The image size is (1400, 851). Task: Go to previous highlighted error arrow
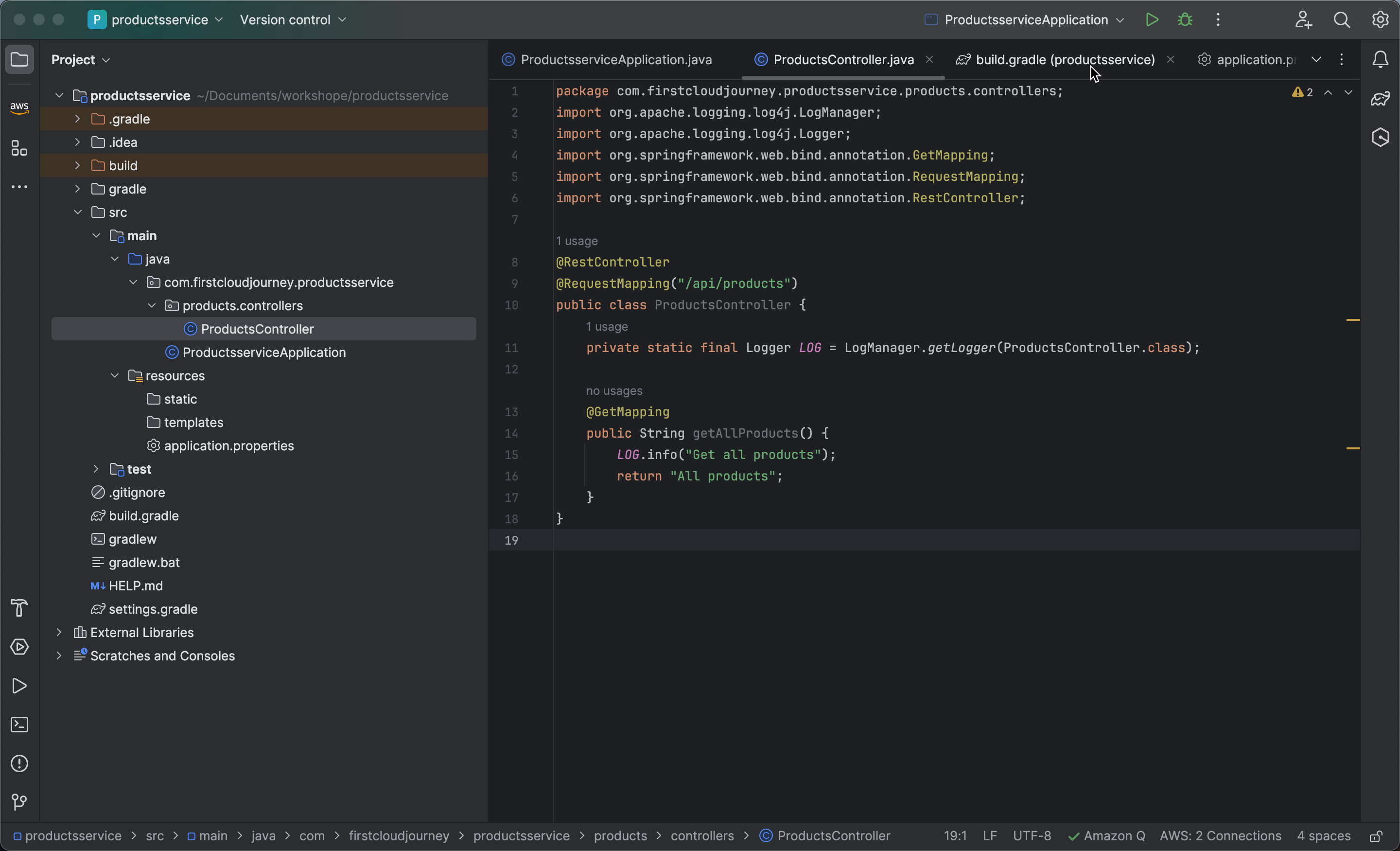(x=1328, y=92)
